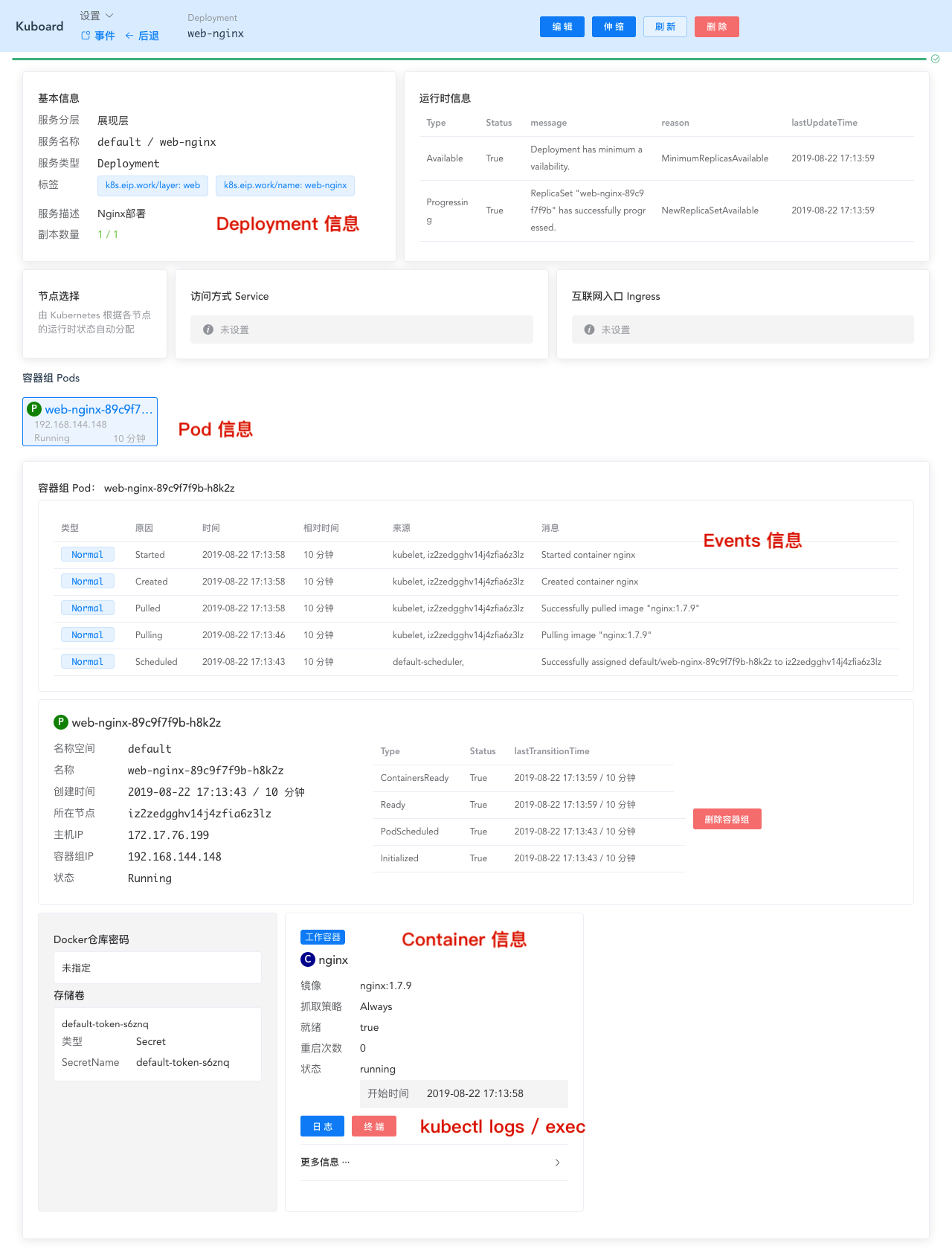Click the 未指定 Docker registry secret field
Viewport: 952px width, 1254px height.
point(158,968)
